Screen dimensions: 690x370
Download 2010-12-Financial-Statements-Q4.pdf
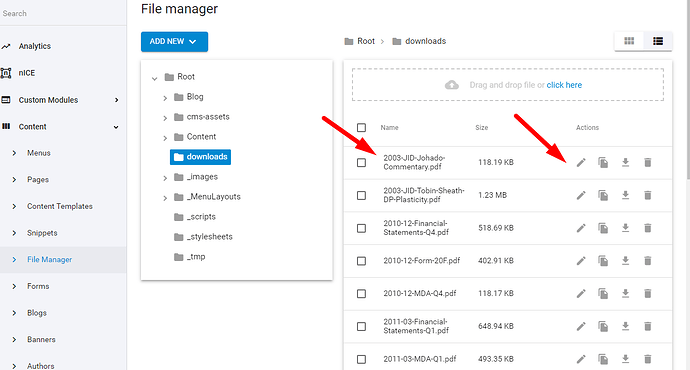click(625, 228)
